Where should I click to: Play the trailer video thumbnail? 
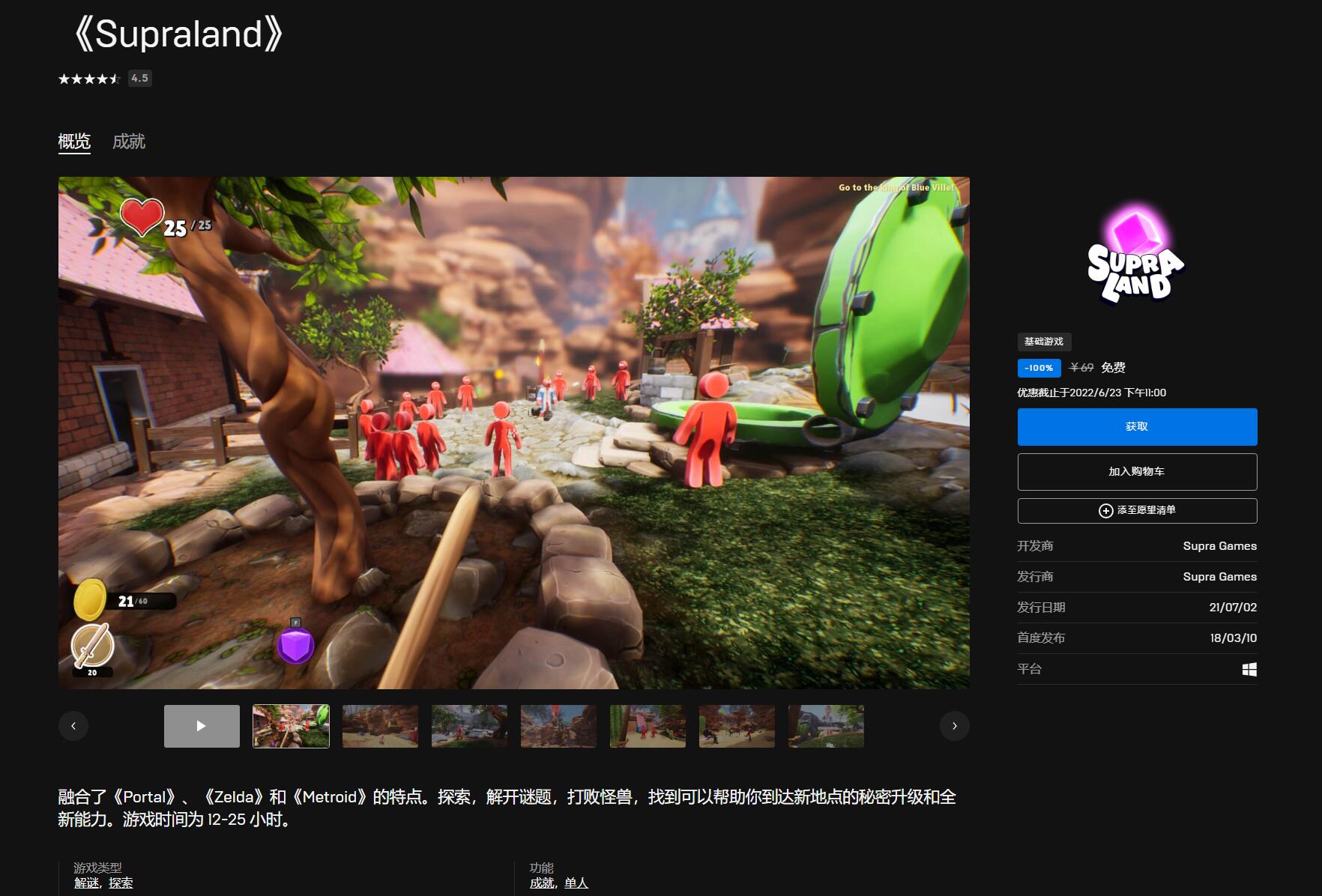click(x=202, y=726)
